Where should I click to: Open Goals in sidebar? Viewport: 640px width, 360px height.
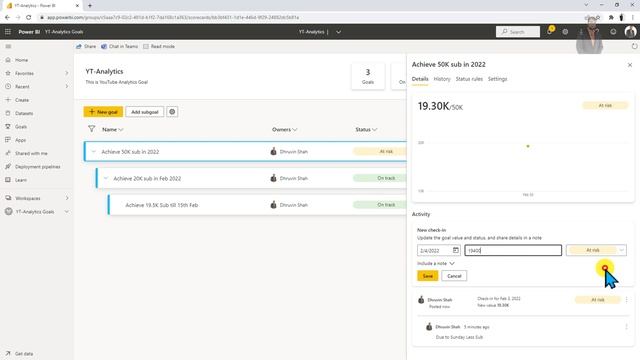point(21,127)
